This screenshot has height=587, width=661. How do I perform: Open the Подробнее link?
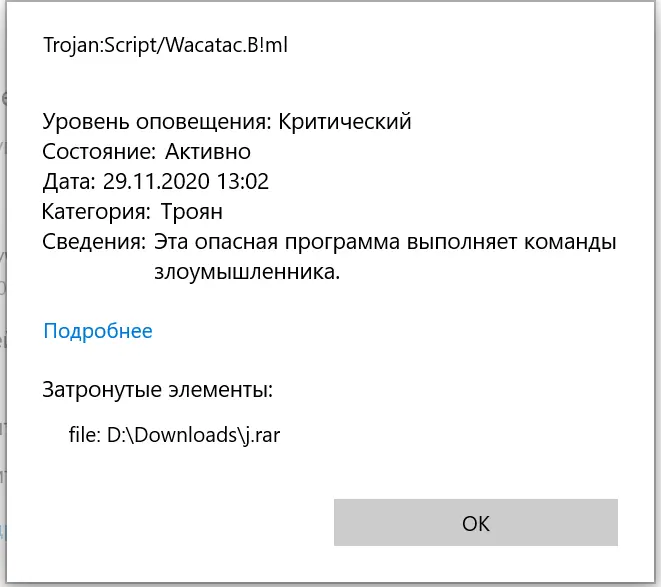[98, 331]
